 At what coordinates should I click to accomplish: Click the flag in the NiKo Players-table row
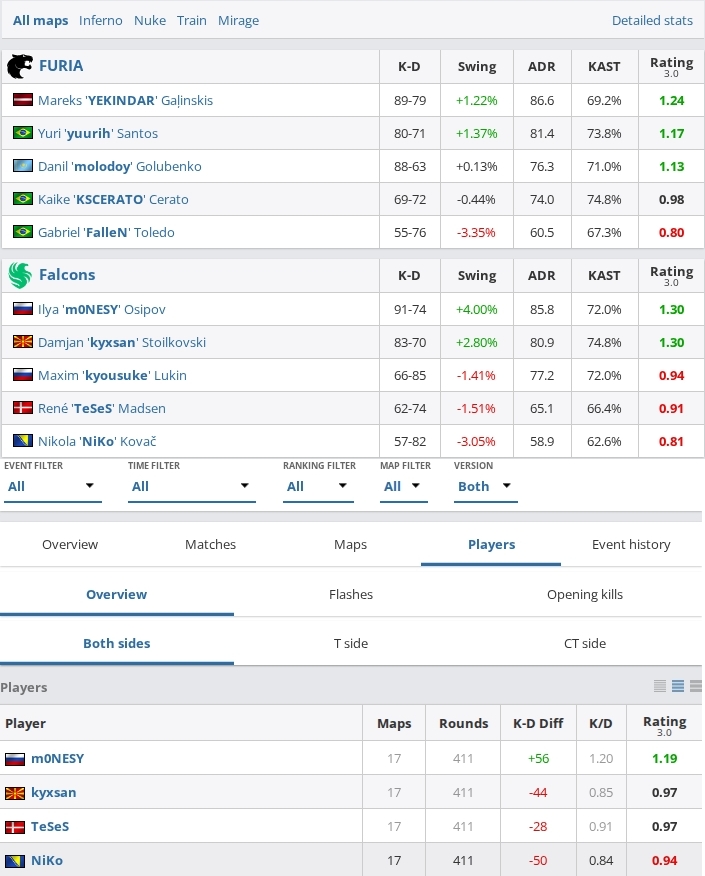15,861
